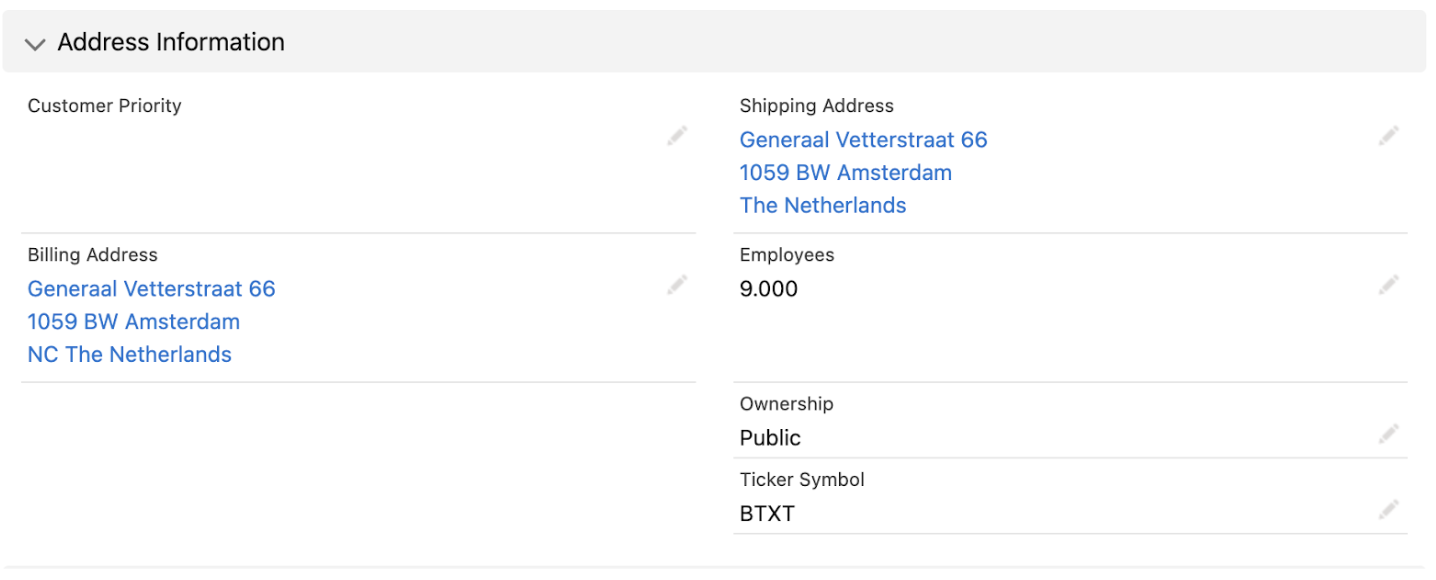The width and height of the screenshot is (1436, 580).
Task: Open Shipping Address street line link
Action: coord(863,140)
